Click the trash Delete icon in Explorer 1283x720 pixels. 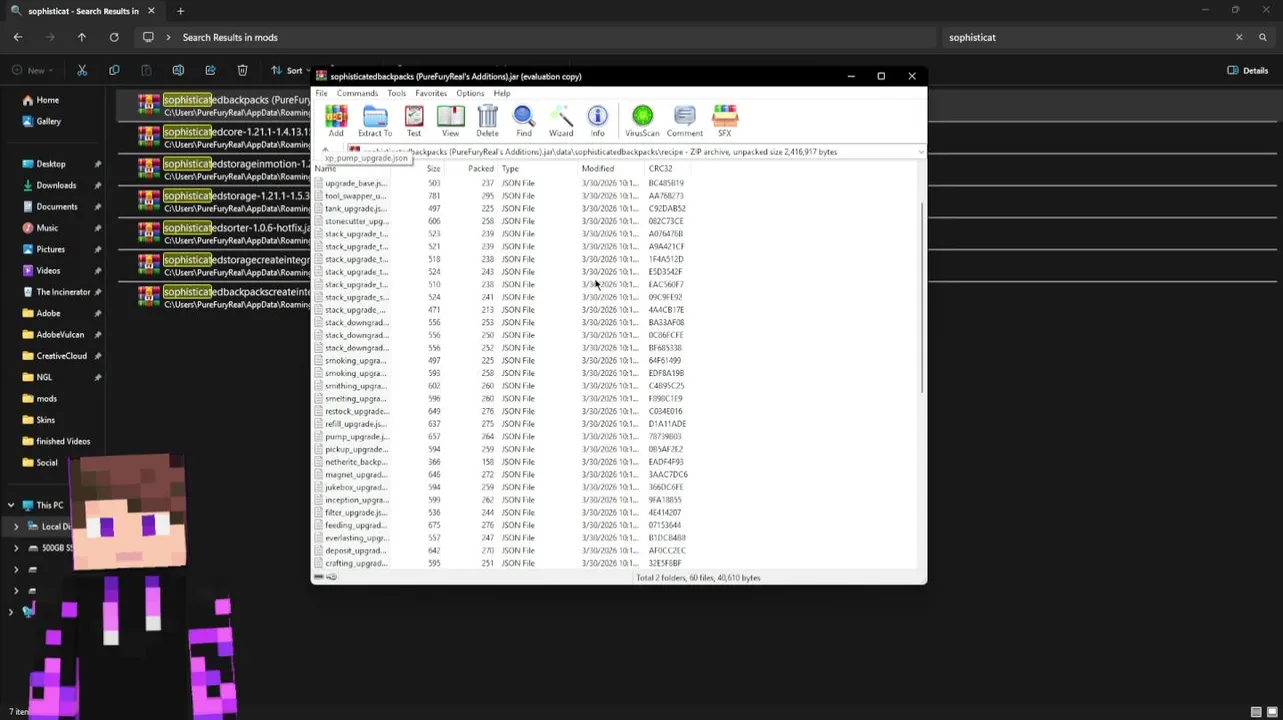point(242,70)
